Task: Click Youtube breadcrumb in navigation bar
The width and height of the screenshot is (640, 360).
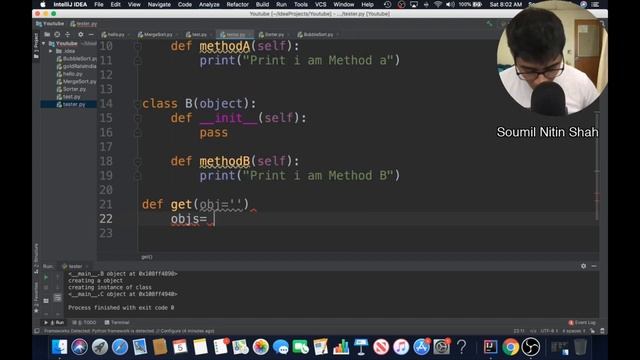Action: click(51, 24)
